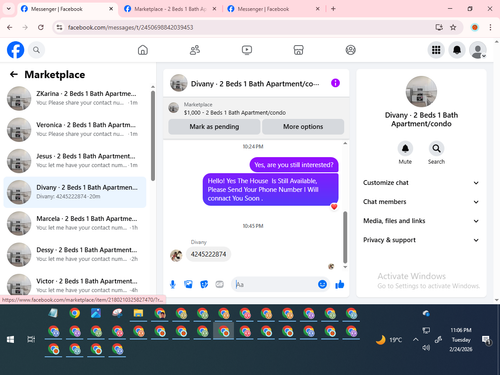Open the Facebook search magnifier
Screen dimensions: 500x375
[x=36, y=50]
